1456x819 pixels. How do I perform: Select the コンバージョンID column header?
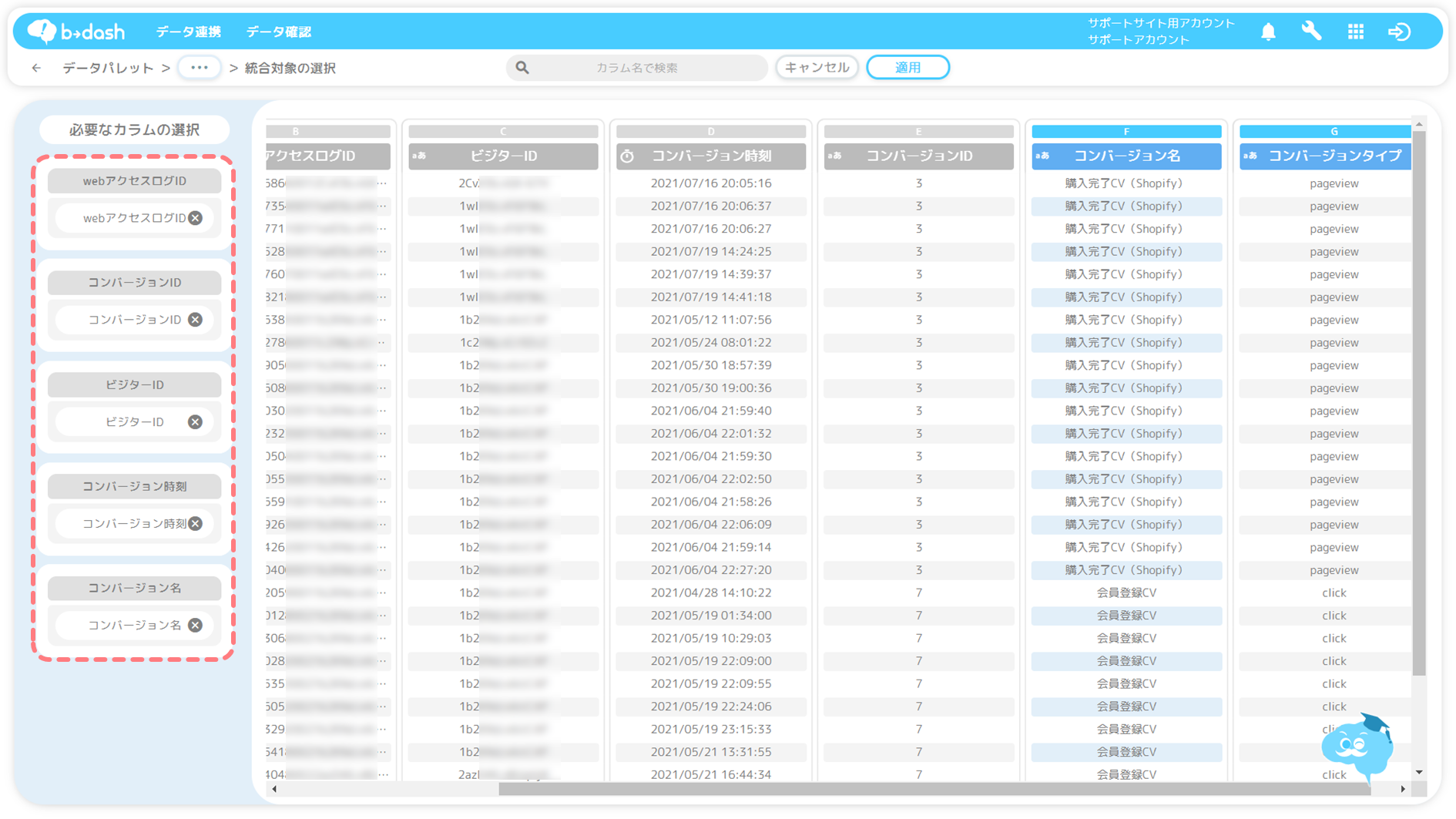(x=919, y=156)
